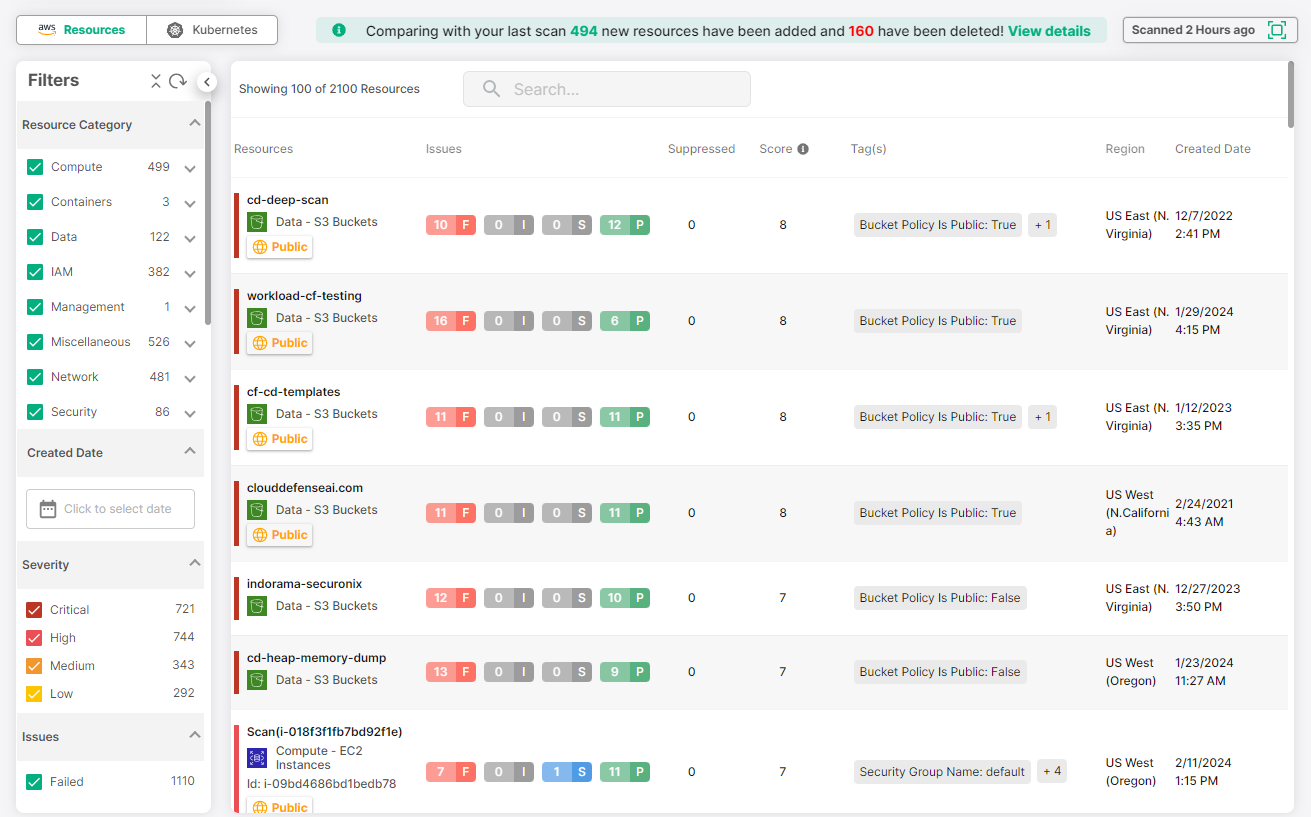The width and height of the screenshot is (1311, 817).
Task: Switch to the Kubernetes tab
Action: pyautogui.click(x=212, y=30)
